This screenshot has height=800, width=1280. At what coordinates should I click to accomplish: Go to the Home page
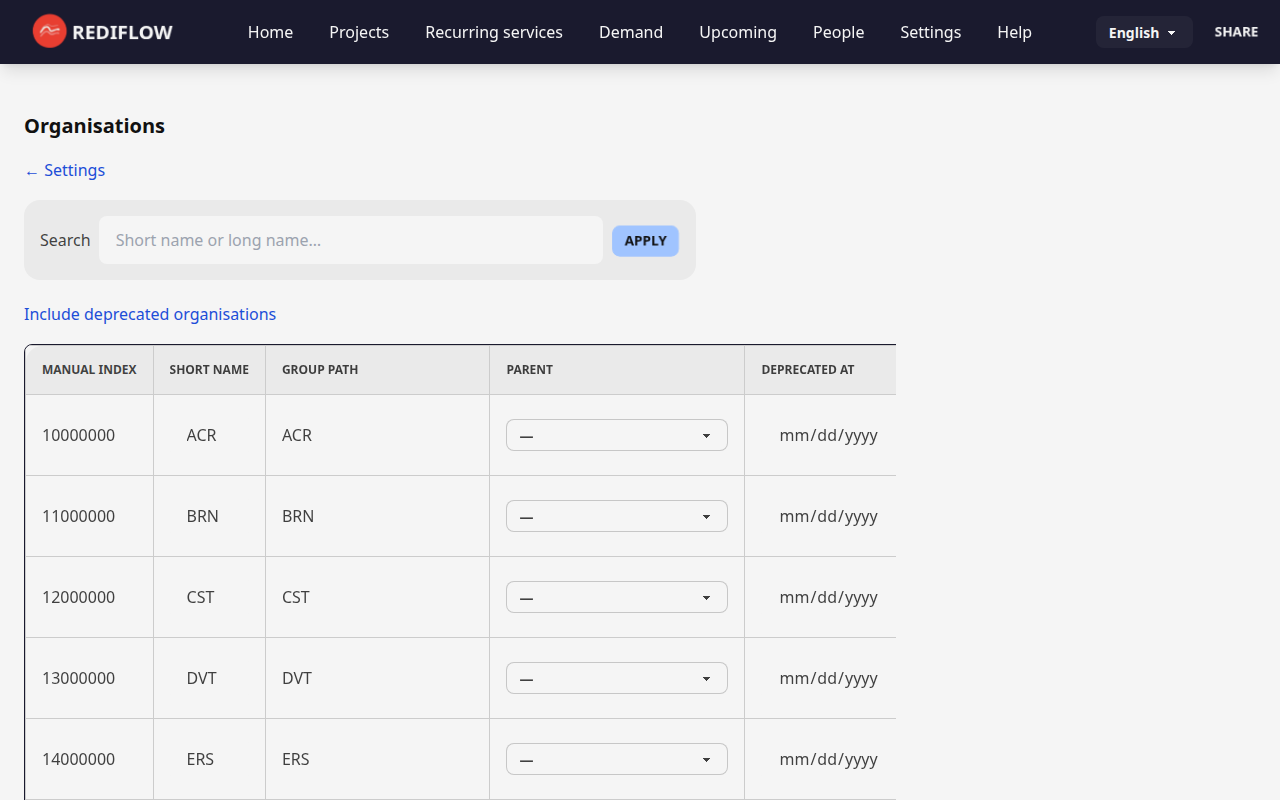[x=270, y=32]
